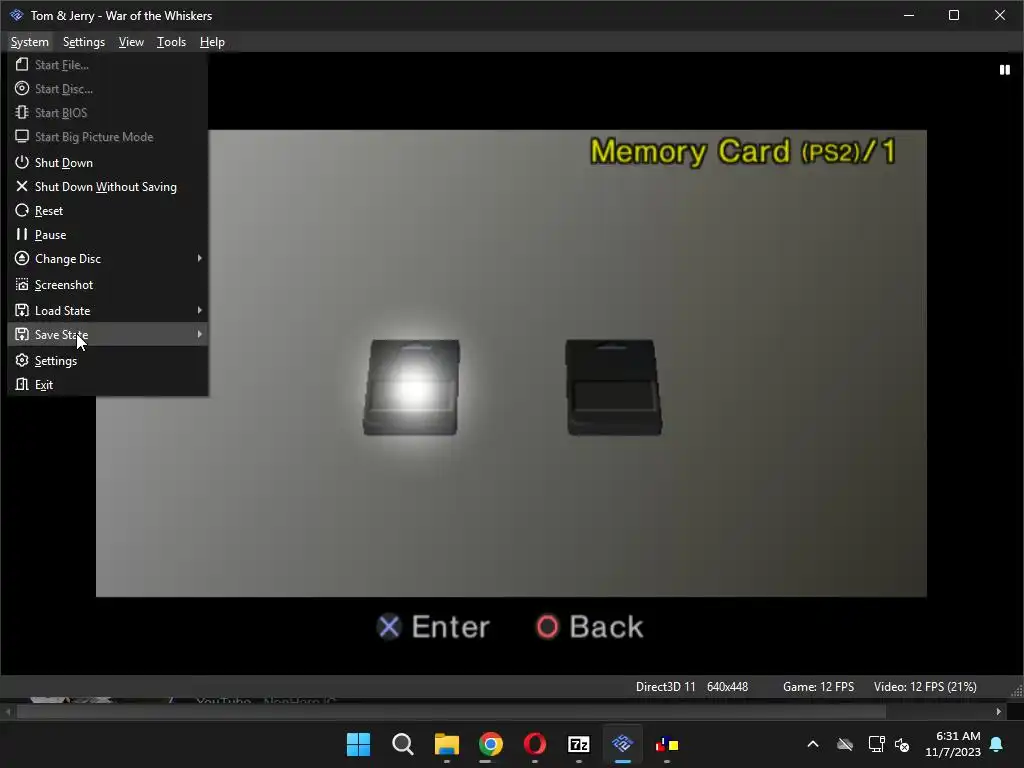Click the pause indicator in top-right corner
Screen dimensions: 1024x768
pos(1004,70)
